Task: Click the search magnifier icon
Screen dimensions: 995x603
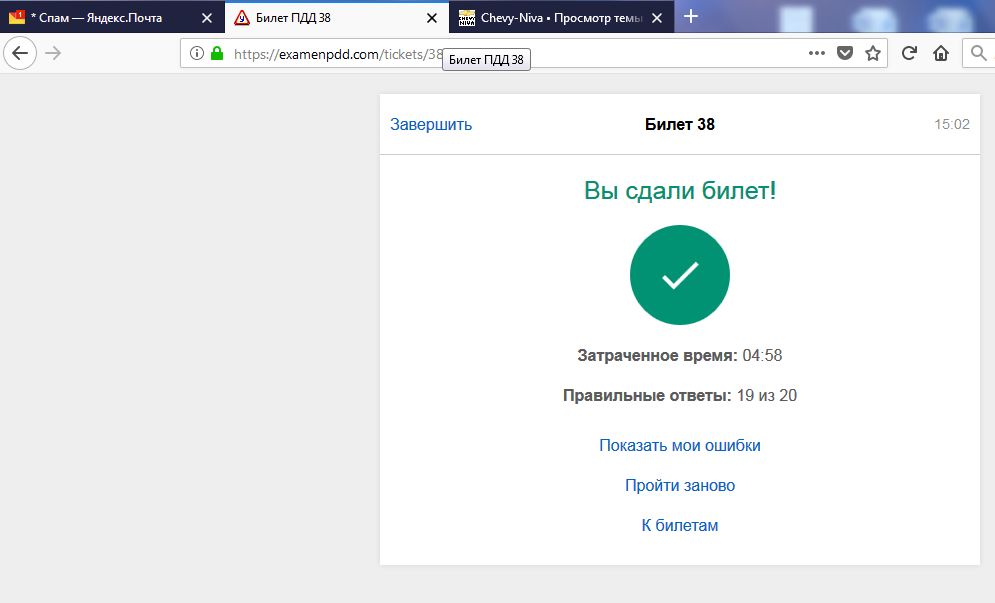Action: click(977, 54)
